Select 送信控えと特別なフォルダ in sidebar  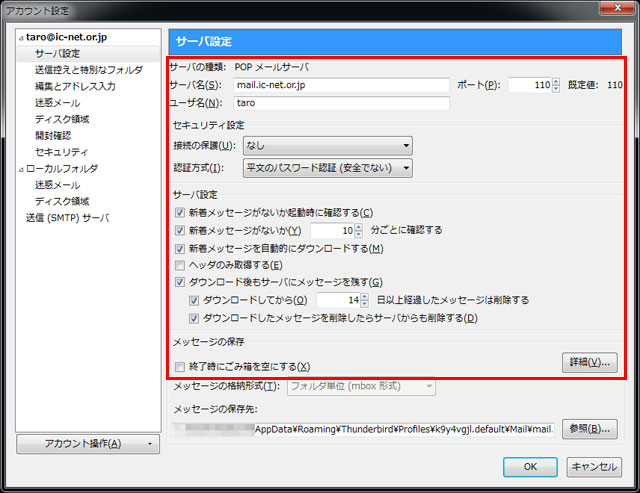pos(88,70)
